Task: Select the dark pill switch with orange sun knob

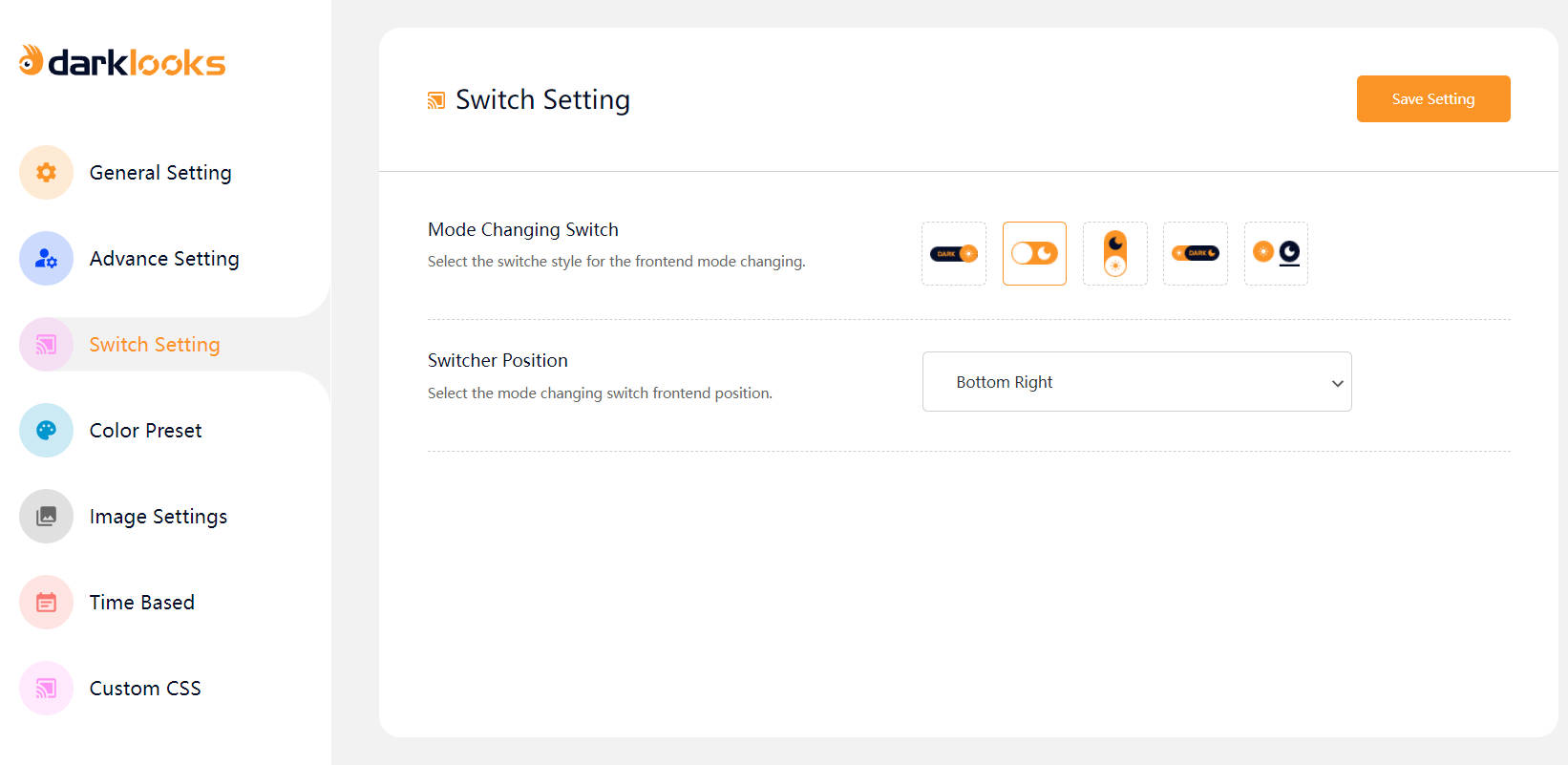Action: pyautogui.click(x=954, y=254)
